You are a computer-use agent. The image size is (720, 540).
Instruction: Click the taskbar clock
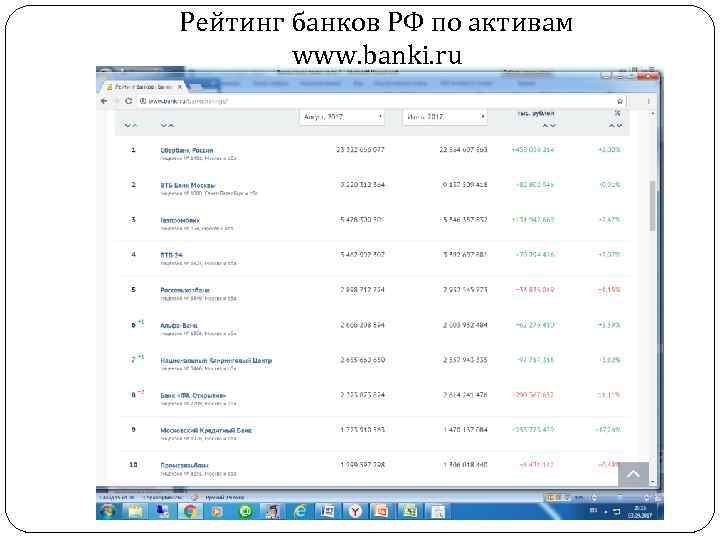pos(640,512)
